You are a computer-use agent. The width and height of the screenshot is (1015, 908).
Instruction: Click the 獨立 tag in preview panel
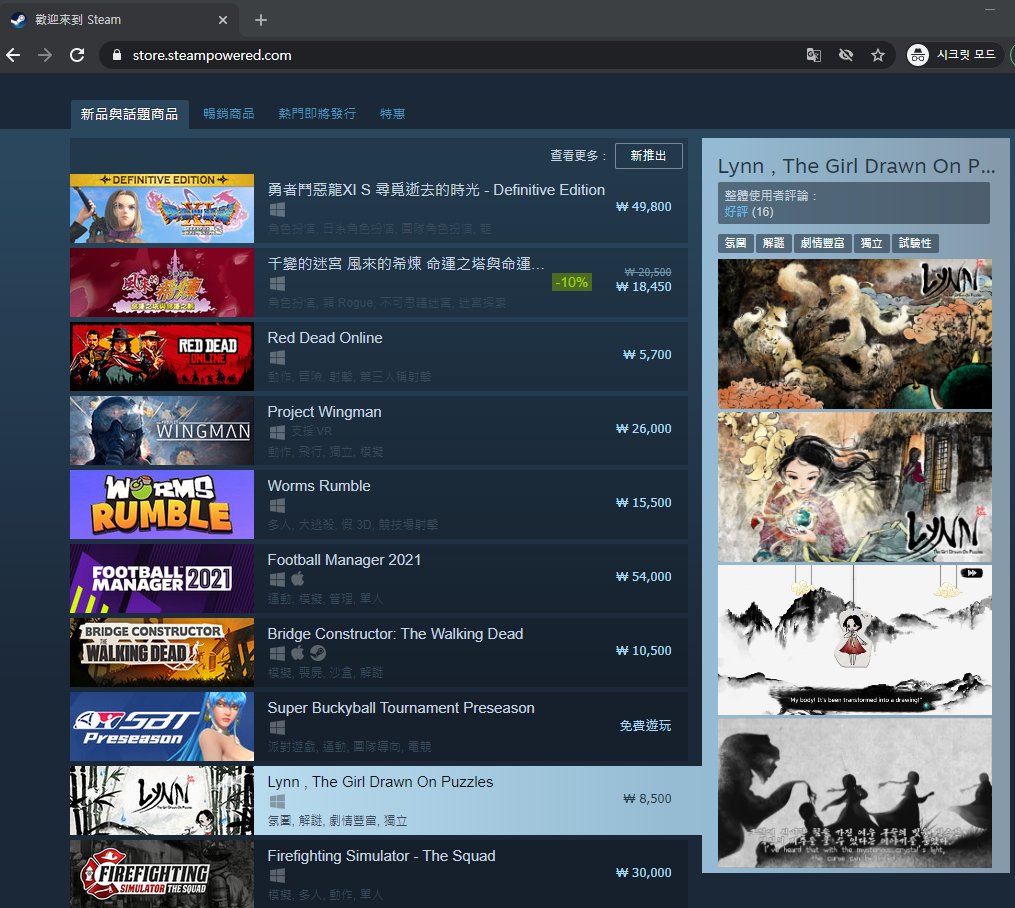coord(871,243)
